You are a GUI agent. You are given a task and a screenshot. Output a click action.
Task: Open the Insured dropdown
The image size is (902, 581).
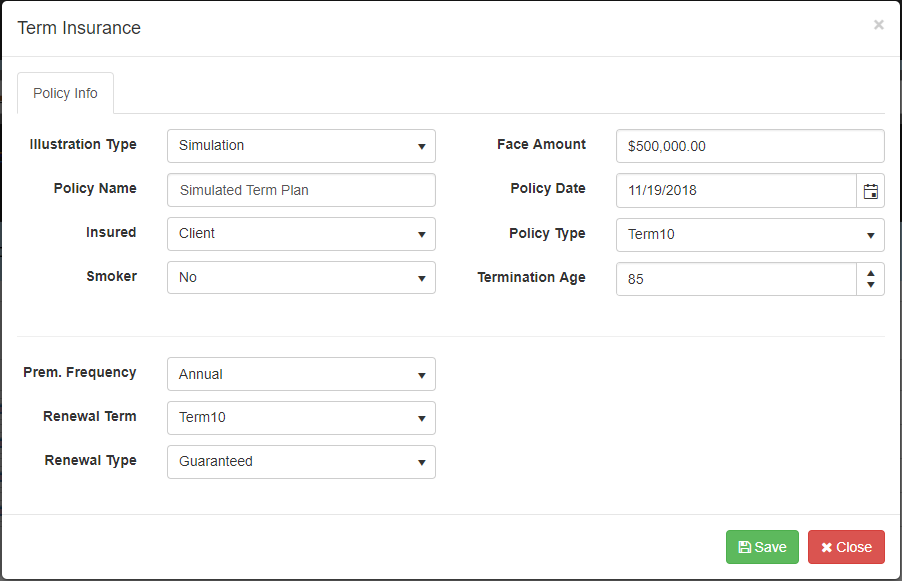tap(301, 234)
